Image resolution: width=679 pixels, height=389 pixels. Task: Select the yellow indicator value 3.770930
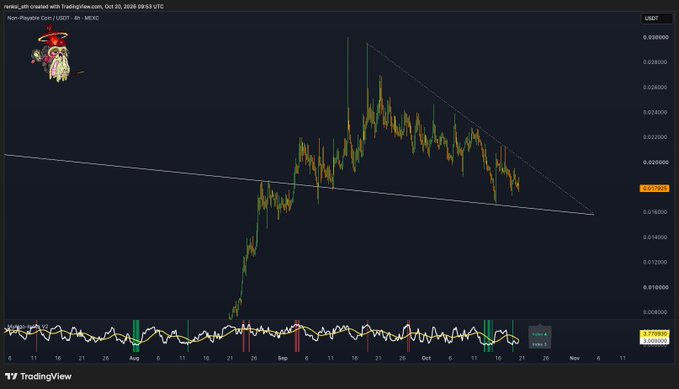click(654, 334)
